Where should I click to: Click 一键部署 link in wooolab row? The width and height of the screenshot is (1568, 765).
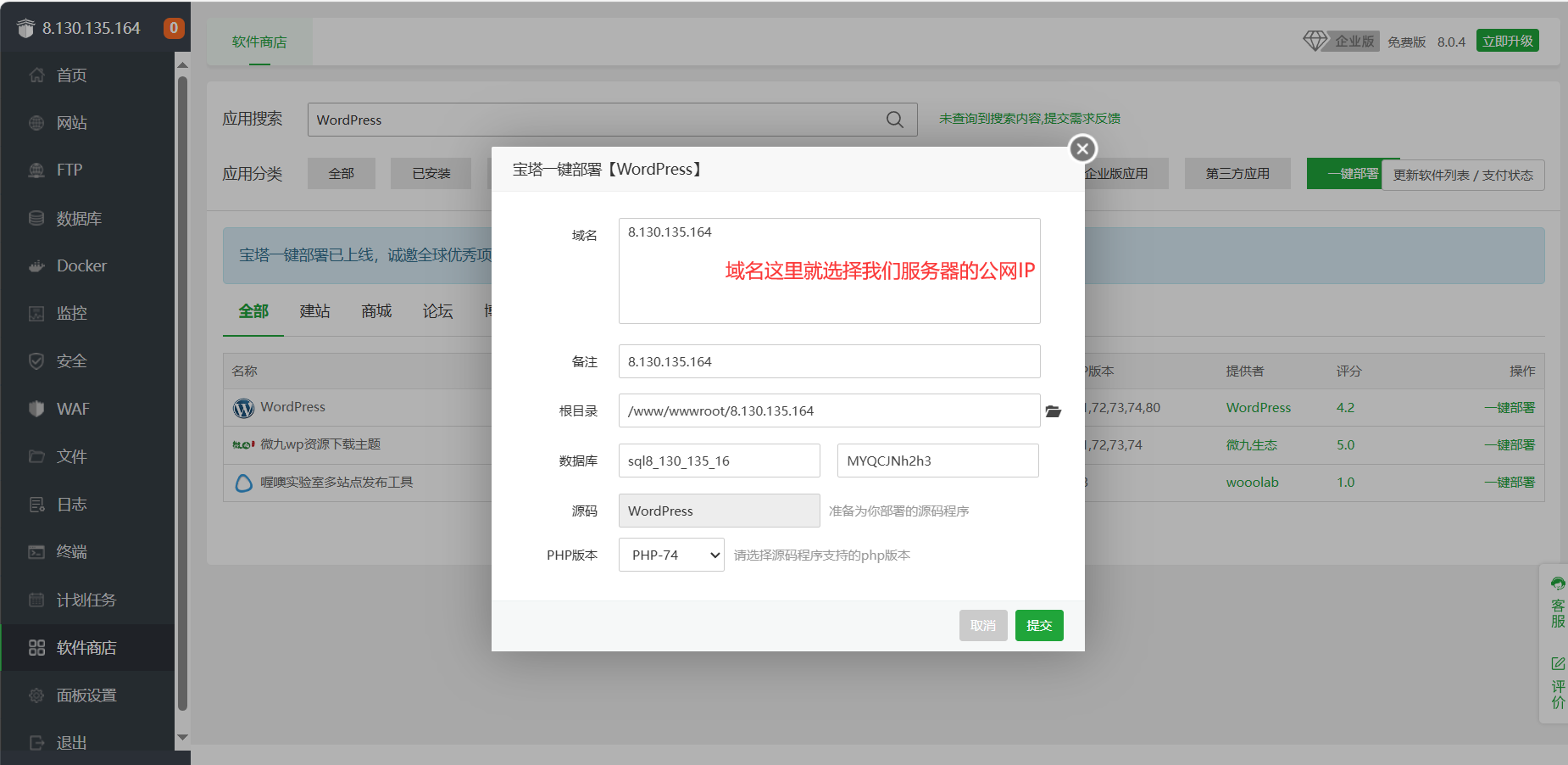1510,483
